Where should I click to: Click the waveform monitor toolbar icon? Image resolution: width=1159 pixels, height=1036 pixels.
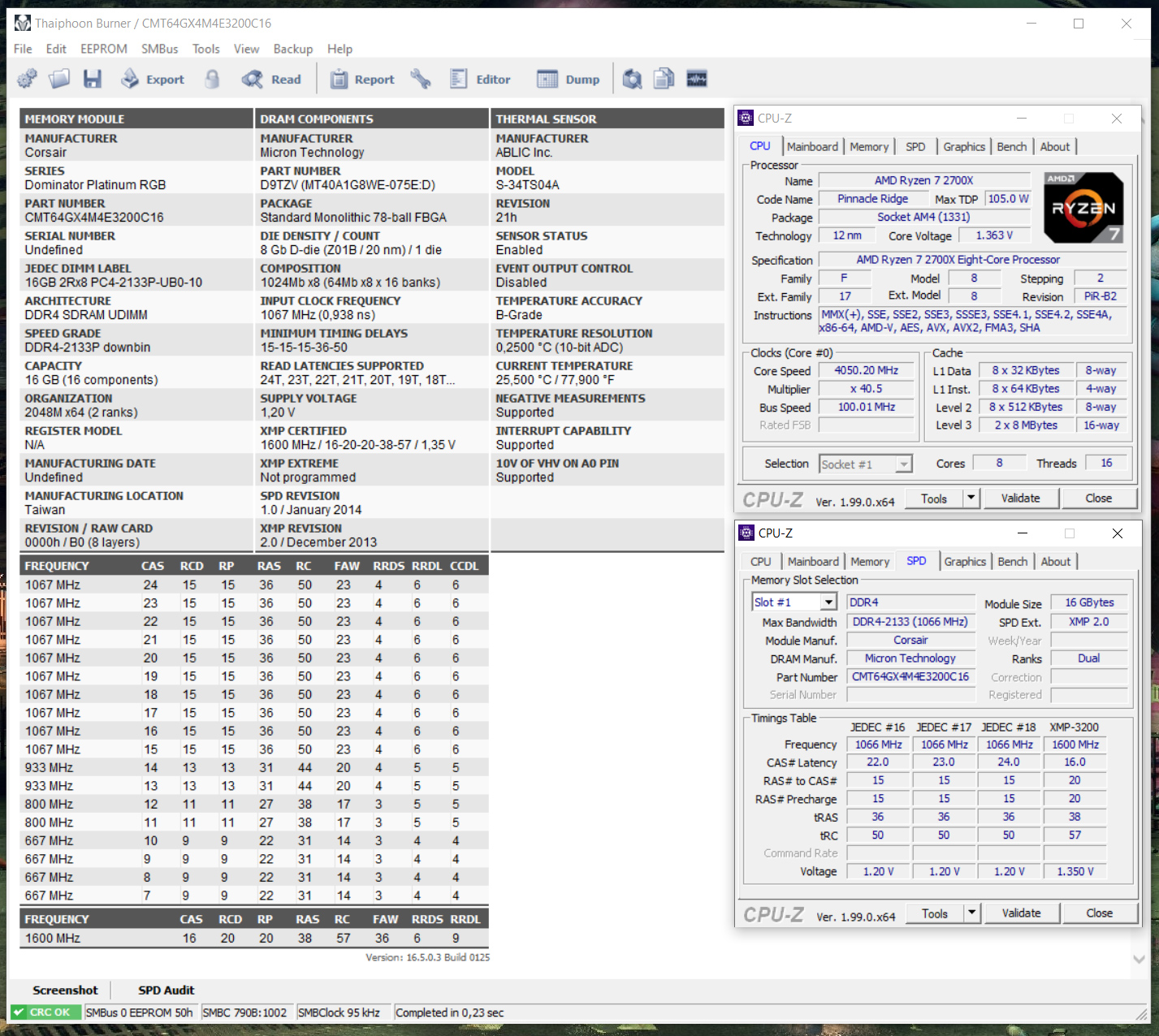pos(697,79)
